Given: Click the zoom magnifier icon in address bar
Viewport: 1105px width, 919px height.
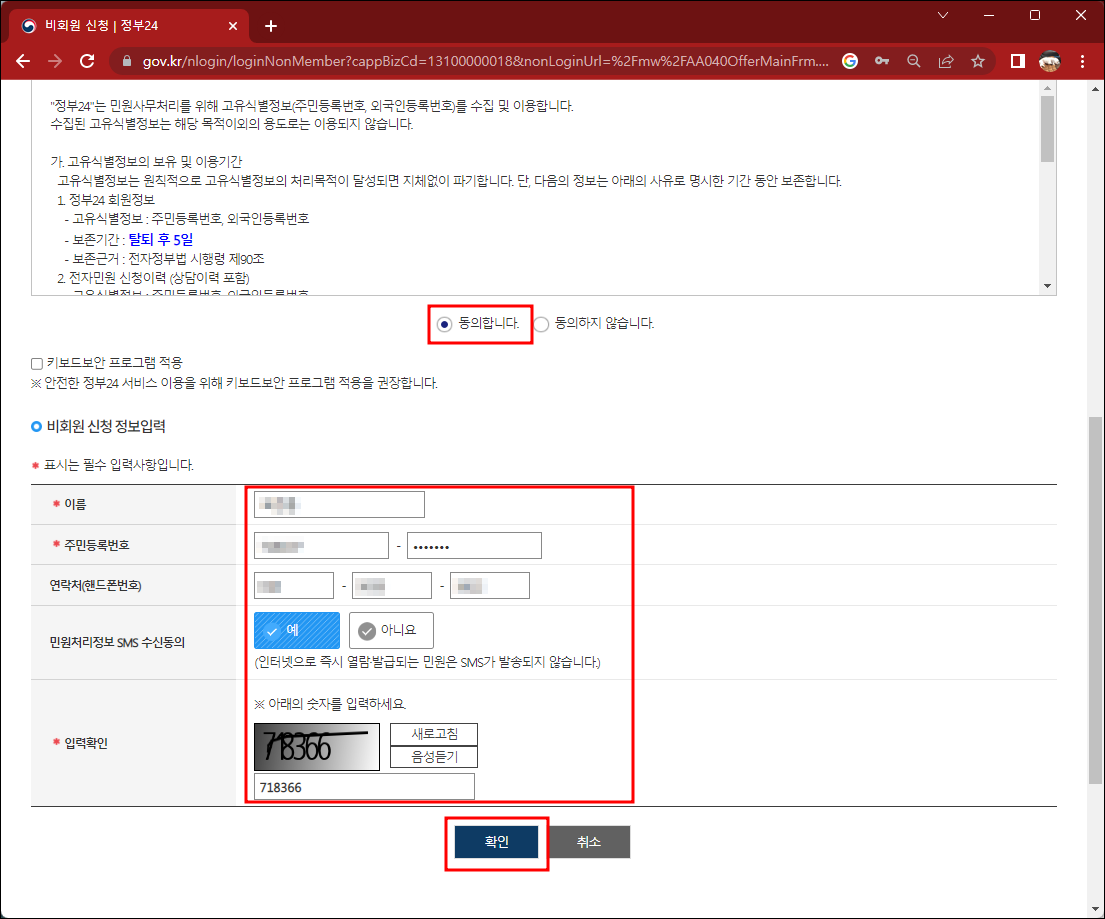Looking at the screenshot, I should 913,61.
